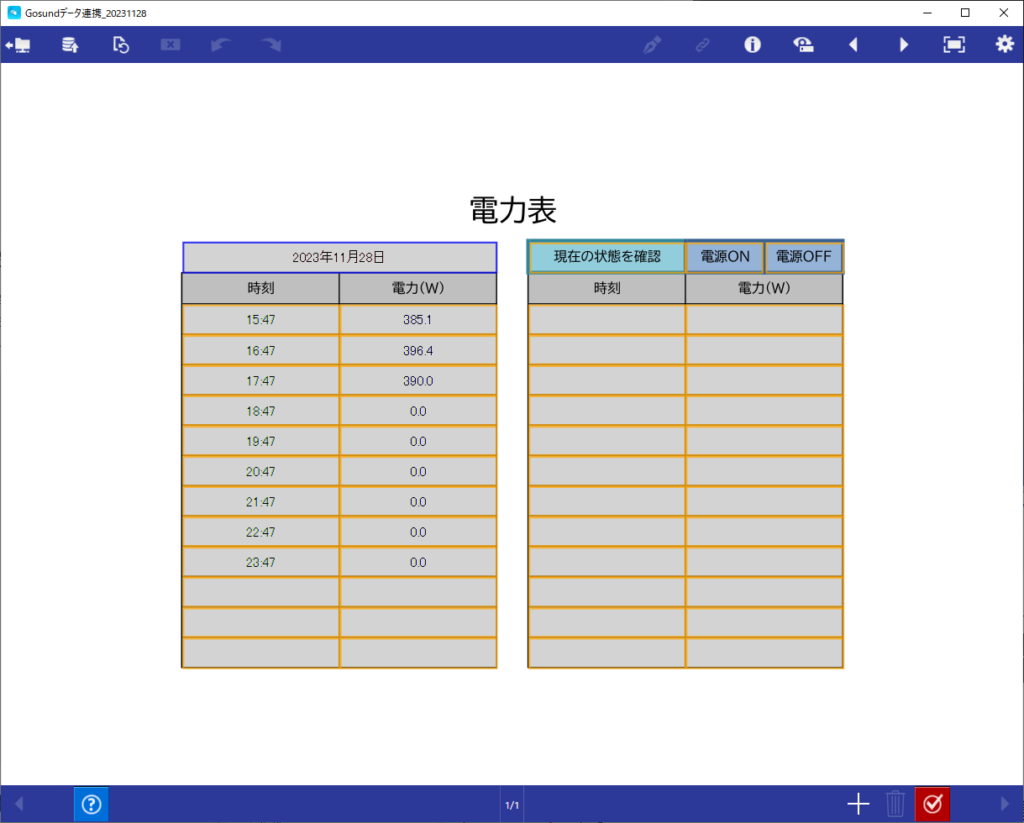The width and height of the screenshot is (1024, 823).
Task: Select the 15:47 time cell
Action: click(x=260, y=320)
